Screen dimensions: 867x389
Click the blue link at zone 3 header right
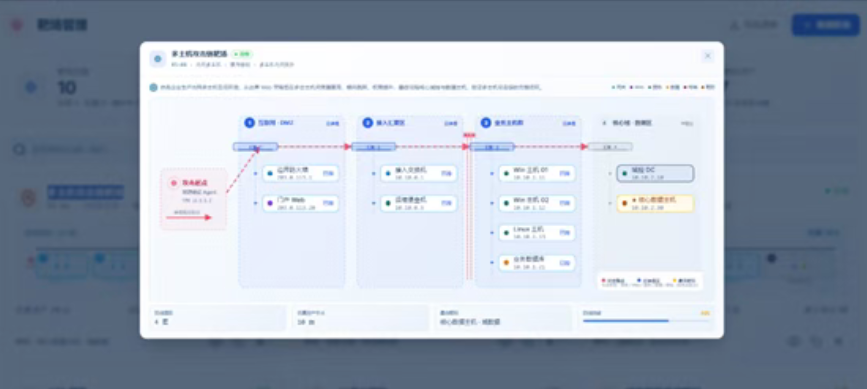pos(569,123)
